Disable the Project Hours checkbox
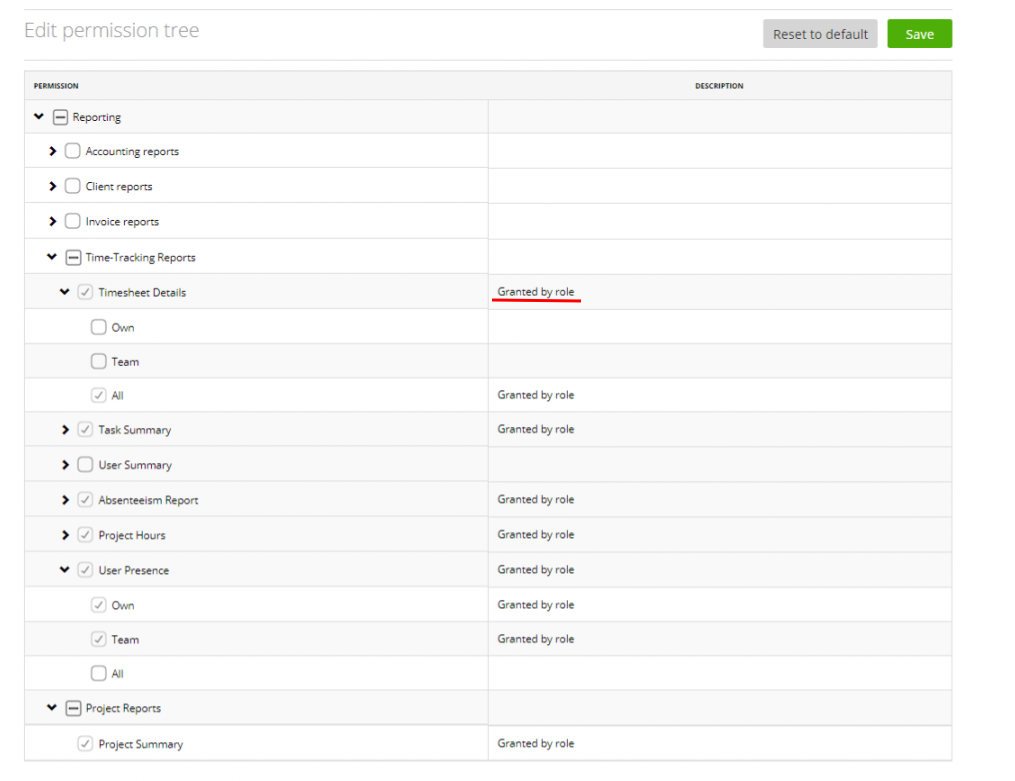 click(85, 535)
